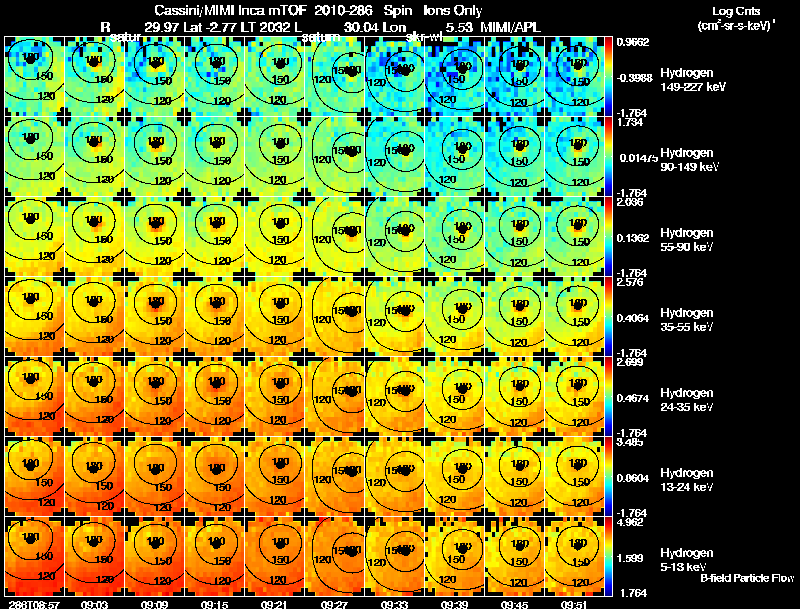This screenshot has height=609, width=800.
Task: Click the 09:15 time label
Action: point(214,604)
